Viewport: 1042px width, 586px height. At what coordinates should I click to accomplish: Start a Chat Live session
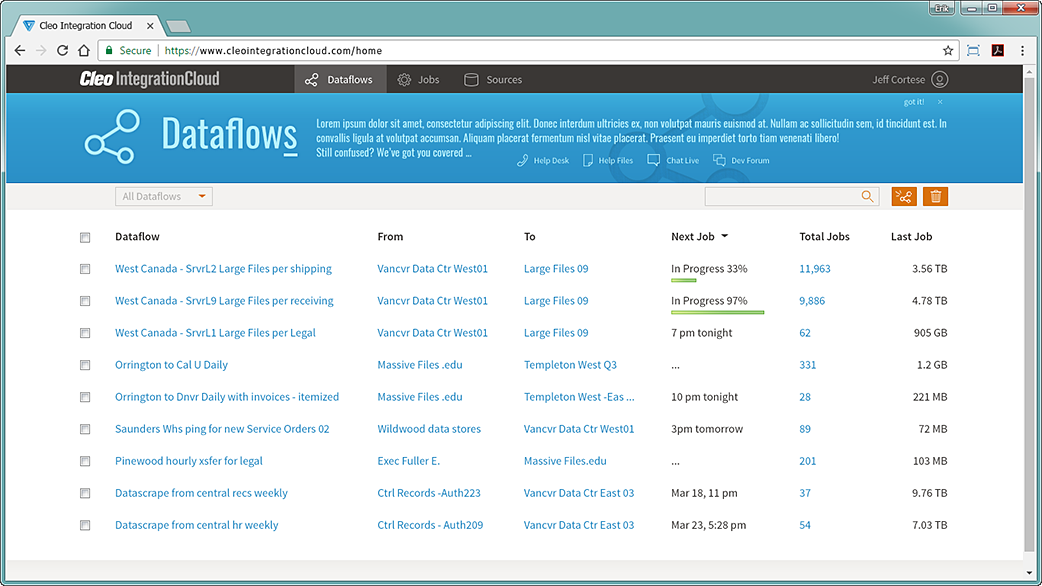[x=673, y=160]
